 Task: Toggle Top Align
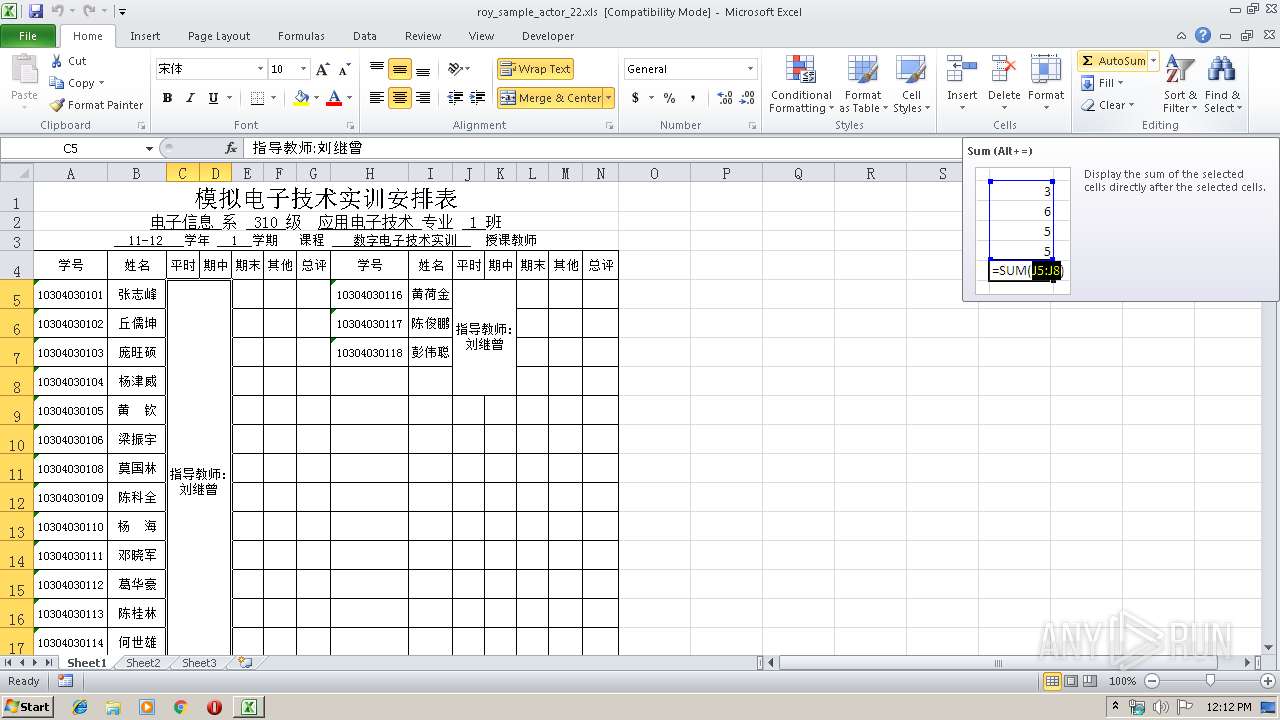pyautogui.click(x=377, y=69)
